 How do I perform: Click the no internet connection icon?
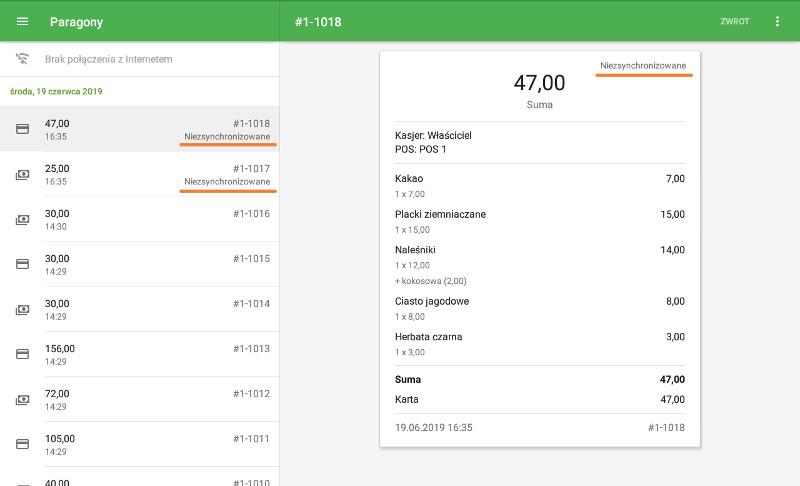click(22, 59)
